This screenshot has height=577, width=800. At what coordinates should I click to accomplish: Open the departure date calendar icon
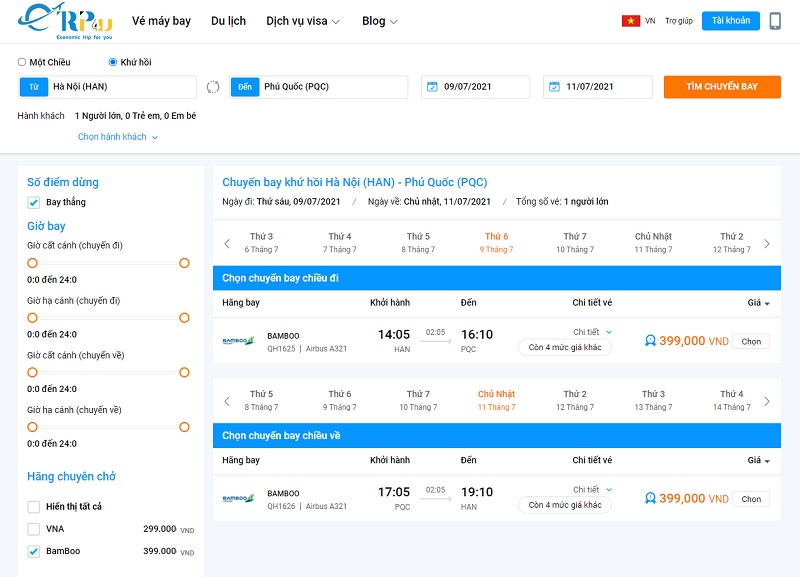(x=432, y=87)
